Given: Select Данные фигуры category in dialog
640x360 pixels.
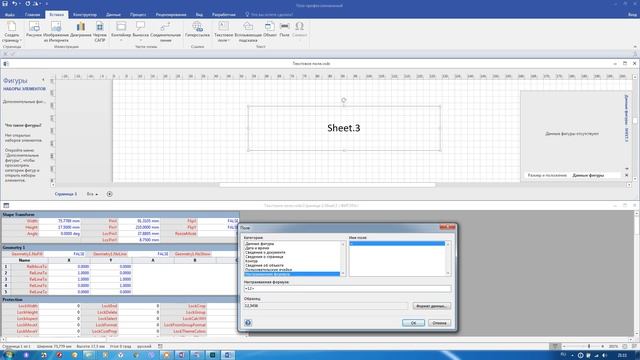Looking at the screenshot, I should (260, 244).
